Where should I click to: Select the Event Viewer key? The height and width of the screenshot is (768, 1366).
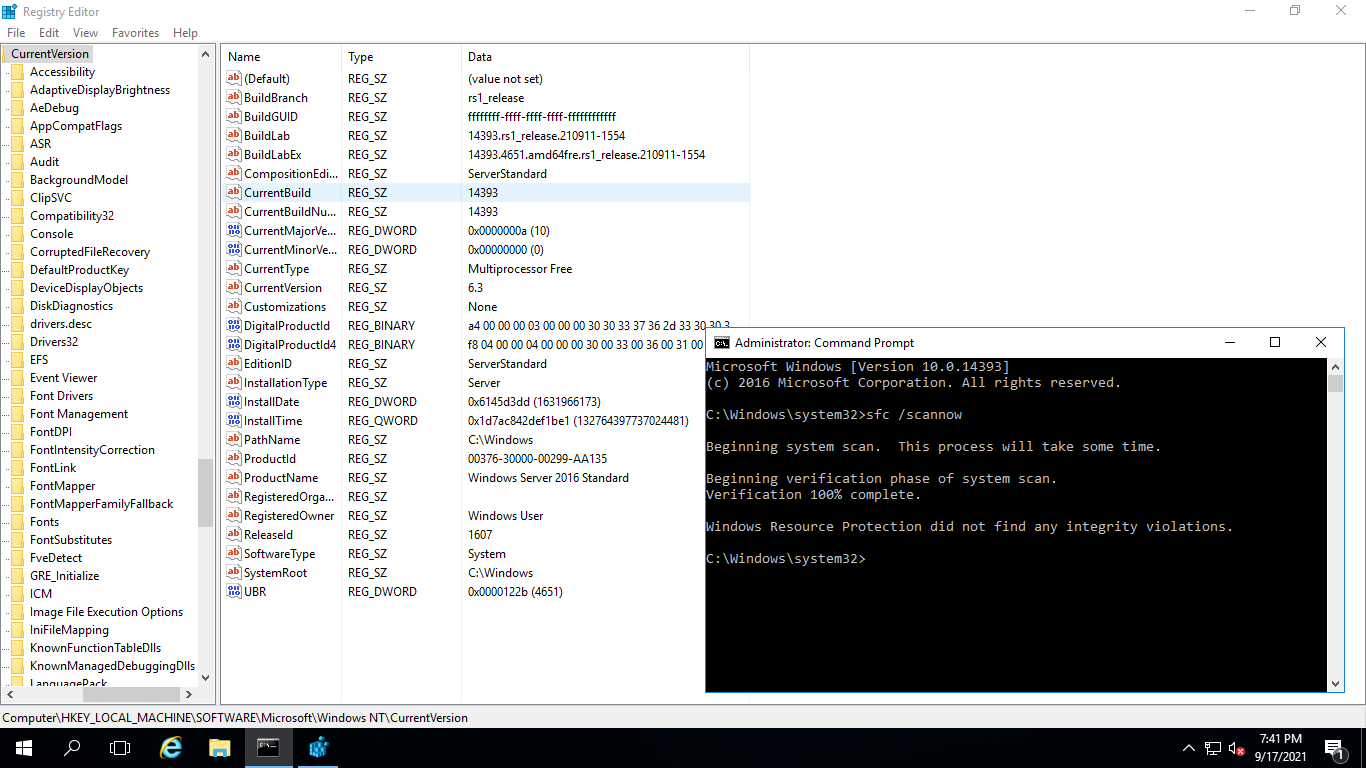[64, 378]
